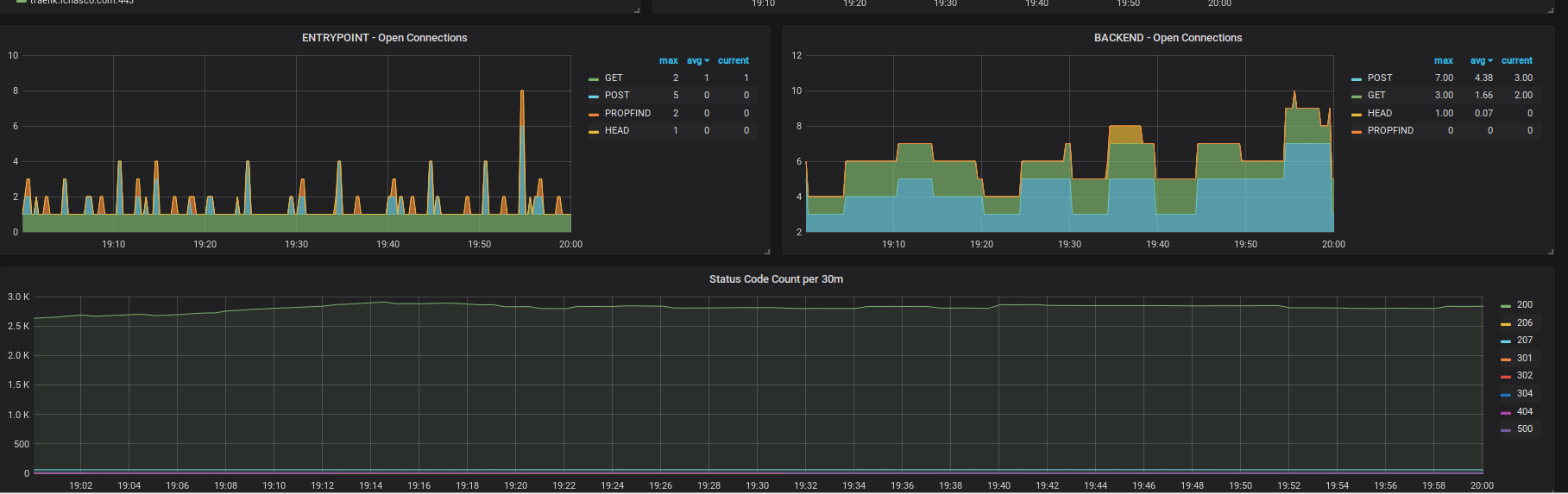
Task: Open color picker for status 304 swatch
Action: [1506, 395]
